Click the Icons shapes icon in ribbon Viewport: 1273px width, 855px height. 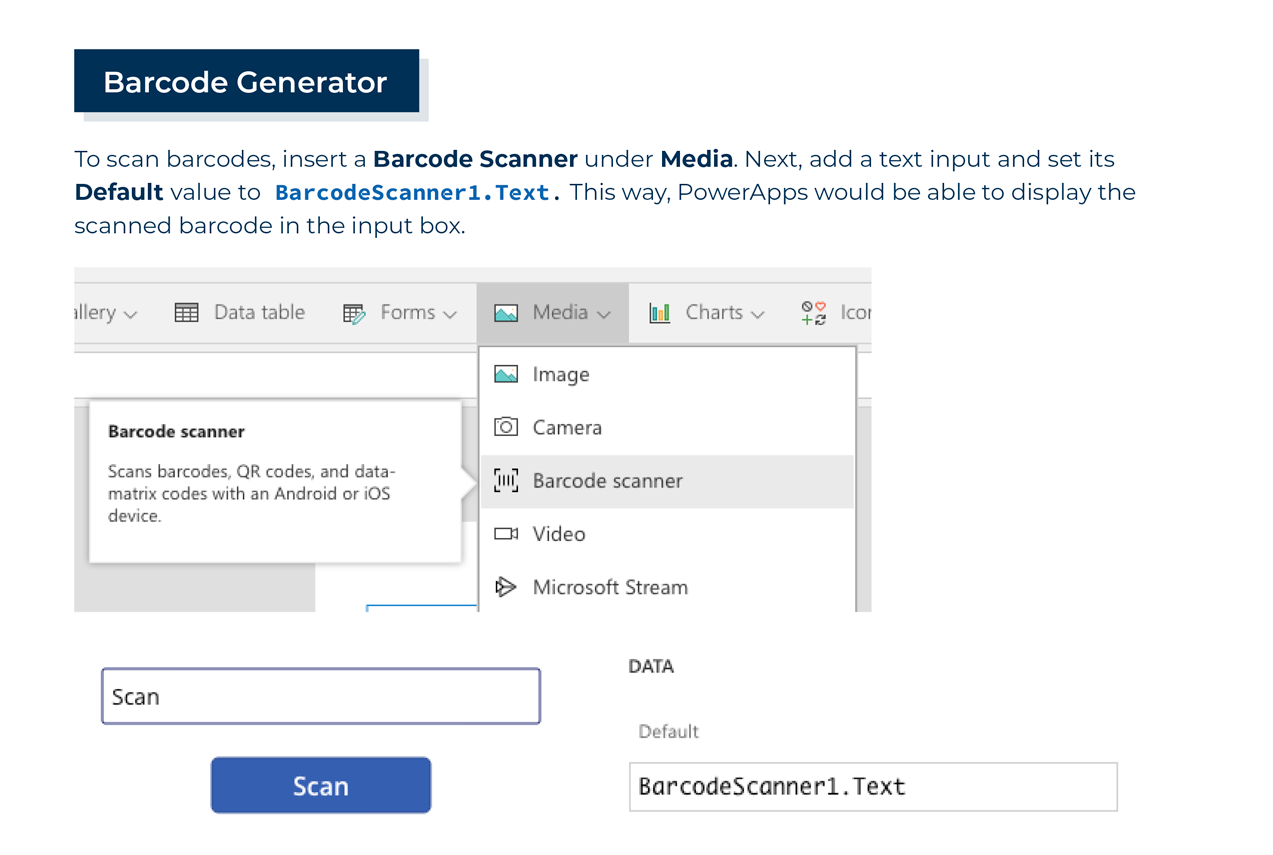(x=814, y=313)
